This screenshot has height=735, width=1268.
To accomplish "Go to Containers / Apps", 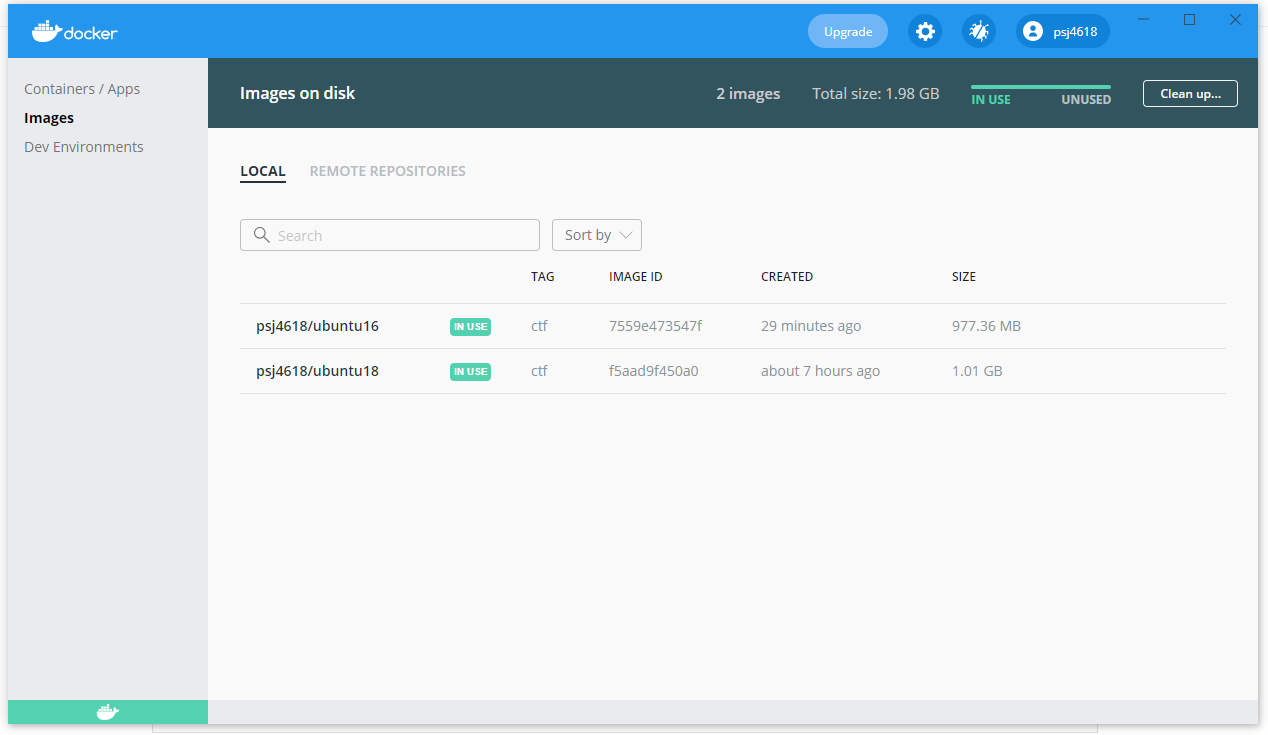I will (x=82, y=89).
